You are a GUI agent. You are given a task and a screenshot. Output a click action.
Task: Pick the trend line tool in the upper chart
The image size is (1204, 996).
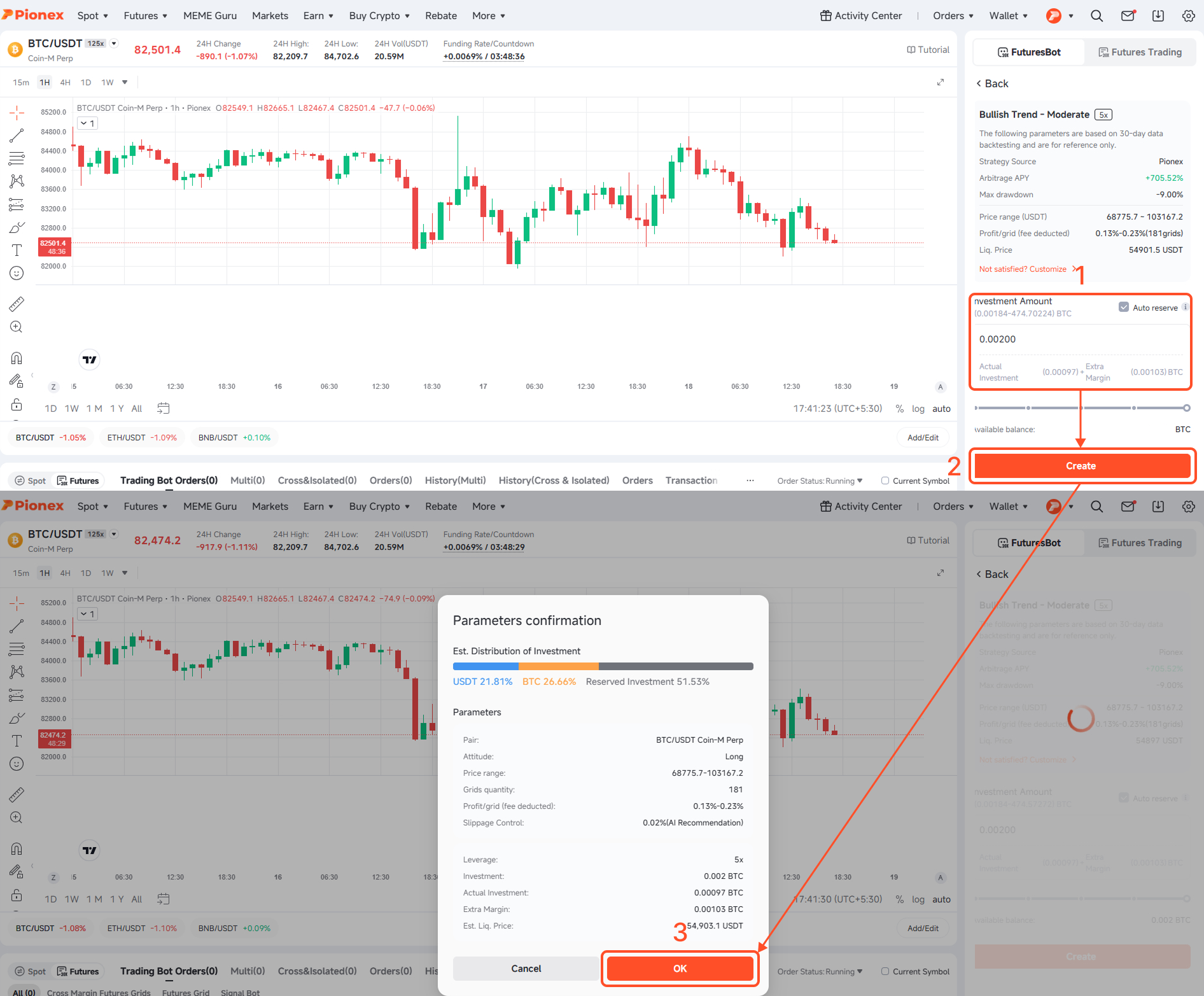(17, 136)
